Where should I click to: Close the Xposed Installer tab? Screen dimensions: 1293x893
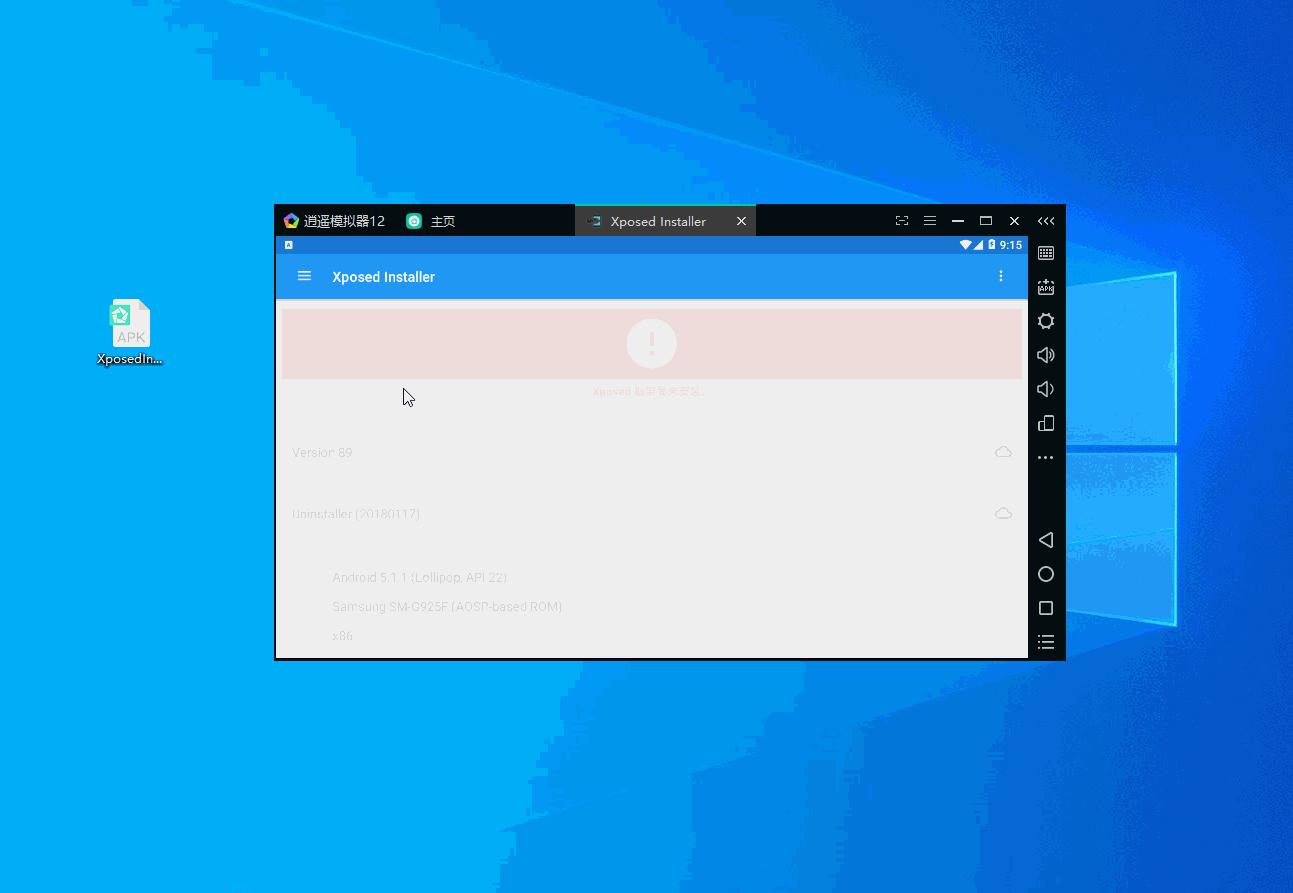pyautogui.click(x=741, y=221)
